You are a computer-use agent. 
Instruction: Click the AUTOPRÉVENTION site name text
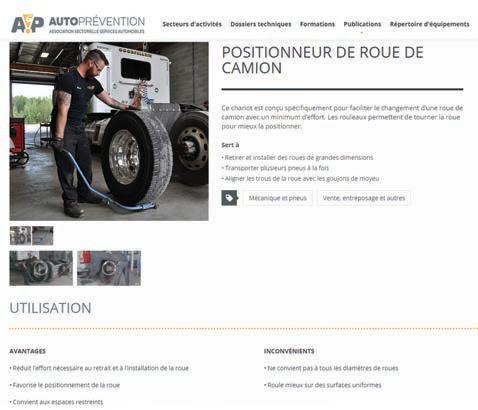pos(97,22)
